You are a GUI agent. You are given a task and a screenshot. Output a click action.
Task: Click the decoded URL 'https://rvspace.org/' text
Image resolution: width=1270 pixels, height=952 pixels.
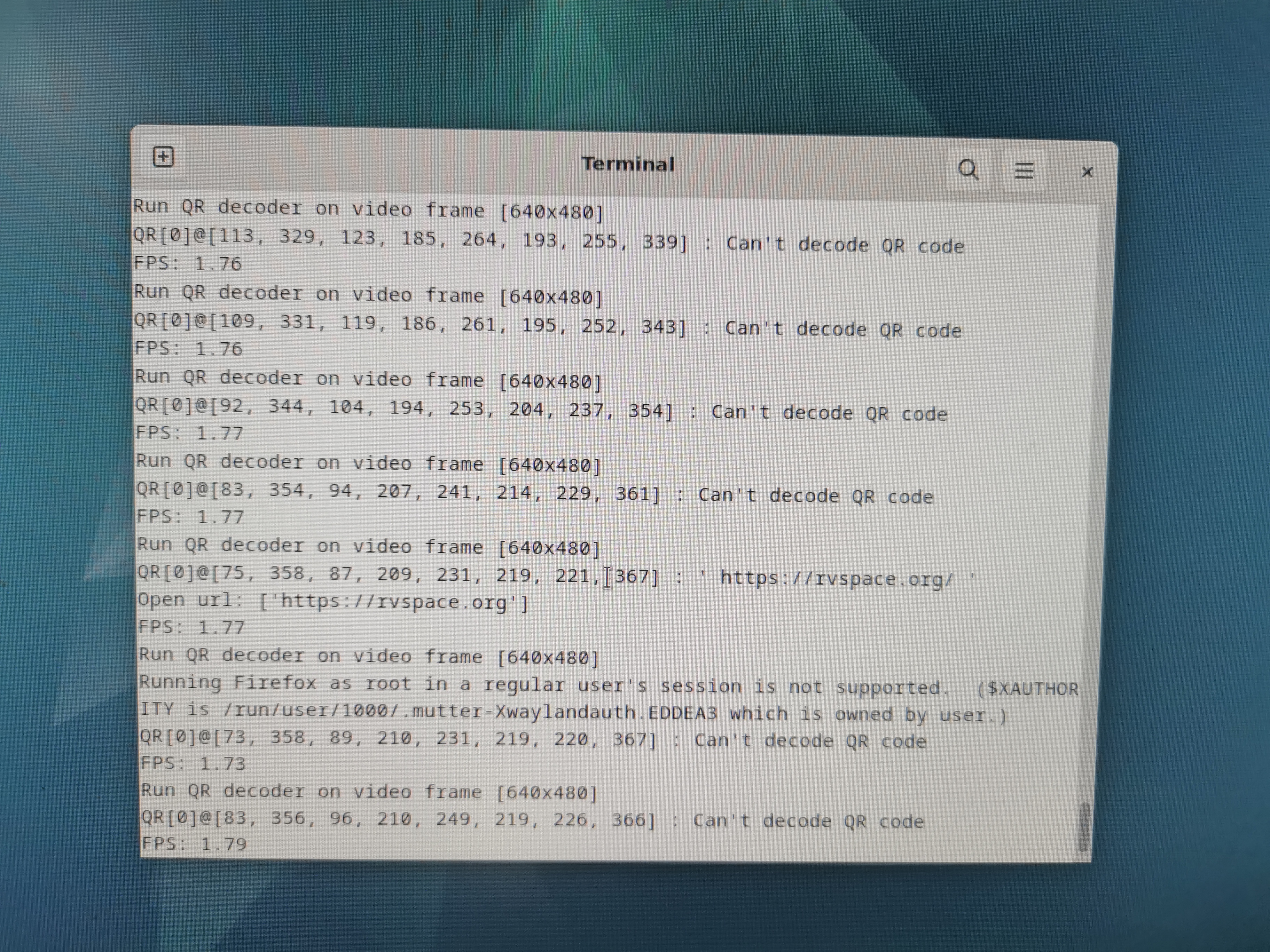click(x=837, y=578)
